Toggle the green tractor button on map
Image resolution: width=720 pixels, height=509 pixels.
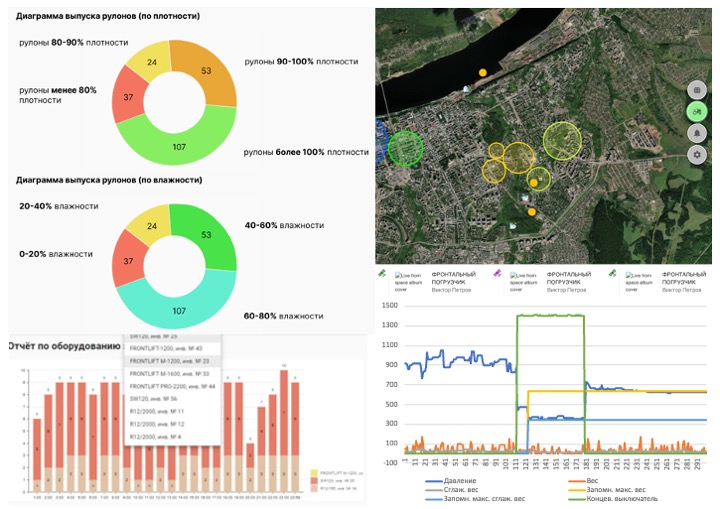click(x=697, y=111)
